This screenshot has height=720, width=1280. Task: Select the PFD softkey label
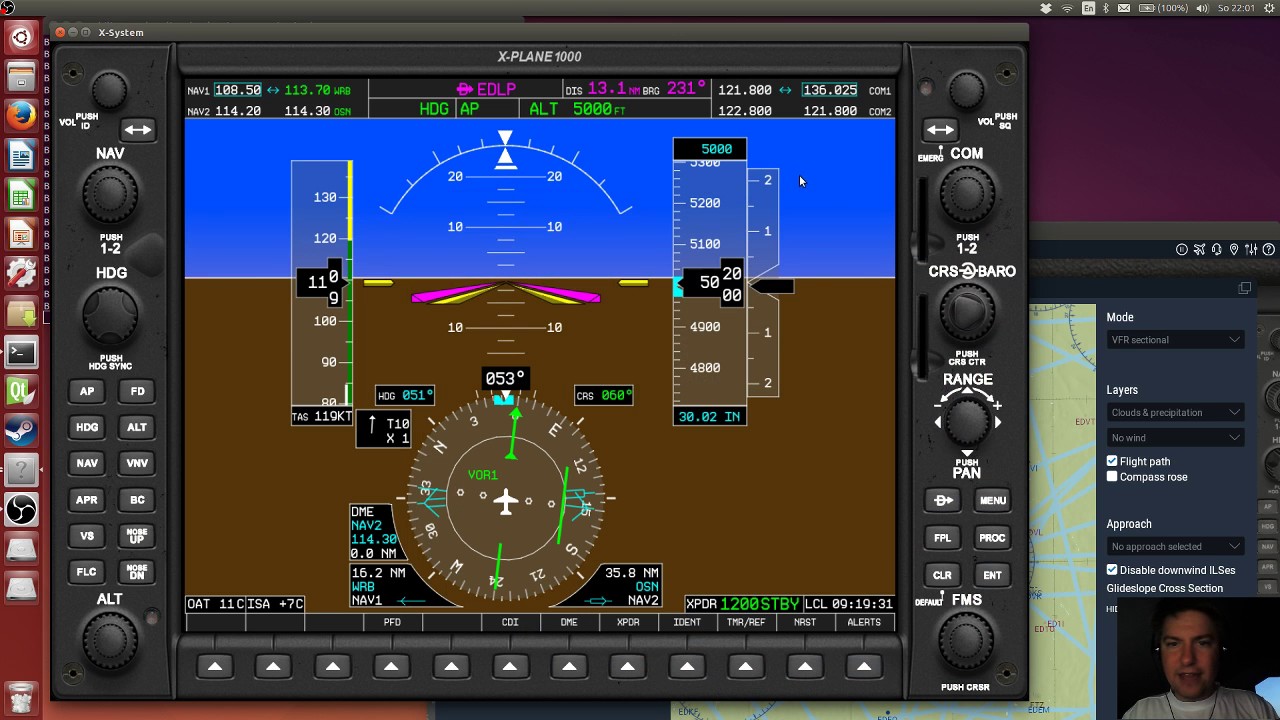(392, 622)
